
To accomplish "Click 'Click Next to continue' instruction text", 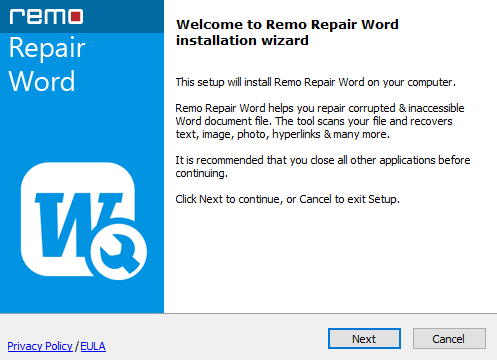I will (x=288, y=199).
